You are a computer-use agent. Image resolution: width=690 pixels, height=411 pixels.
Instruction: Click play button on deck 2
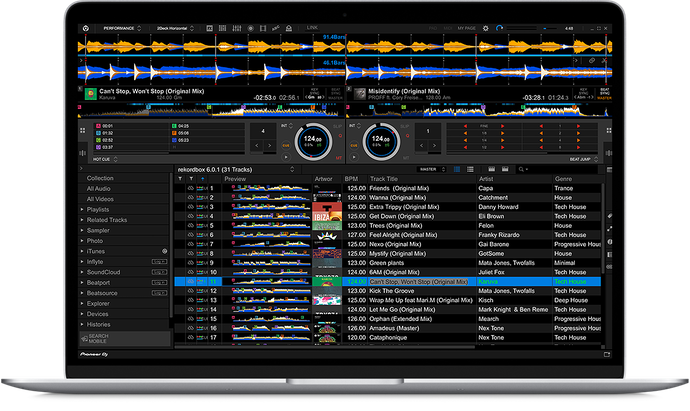(354, 157)
